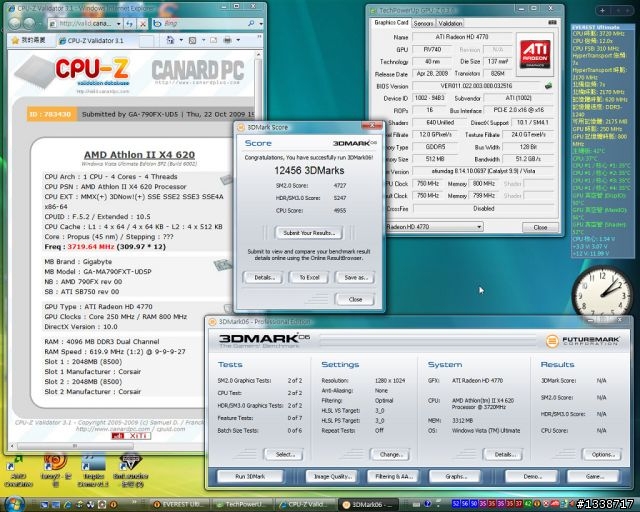
Task: Click Save as in Score dialog
Action: click(355, 277)
